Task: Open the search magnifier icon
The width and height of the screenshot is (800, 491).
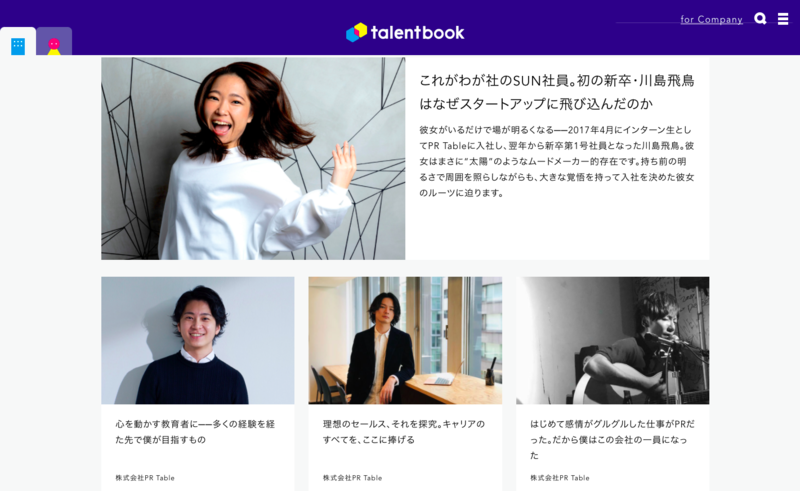Action: tap(760, 18)
